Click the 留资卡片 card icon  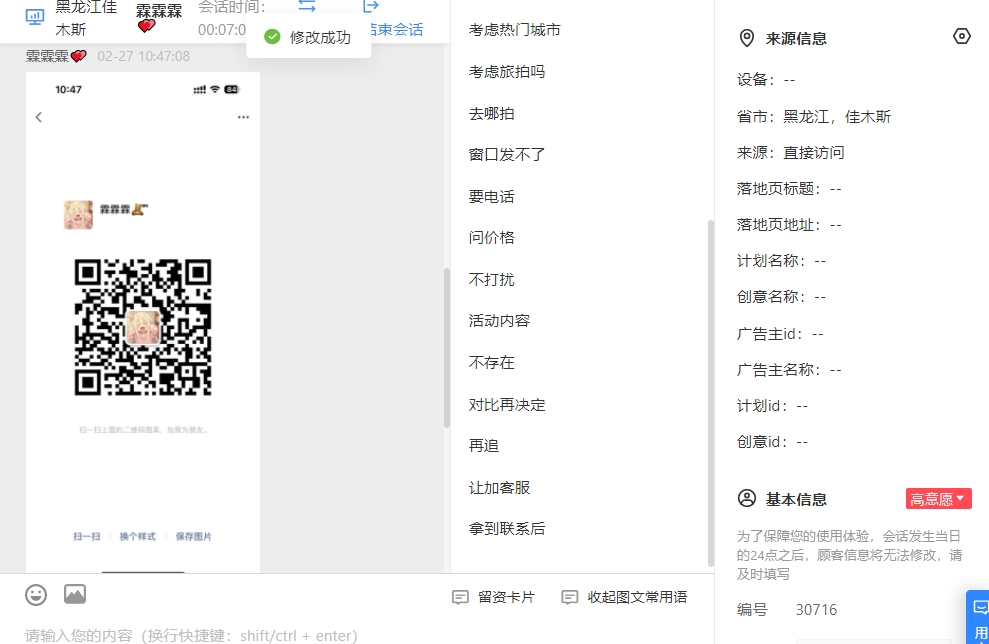click(460, 597)
